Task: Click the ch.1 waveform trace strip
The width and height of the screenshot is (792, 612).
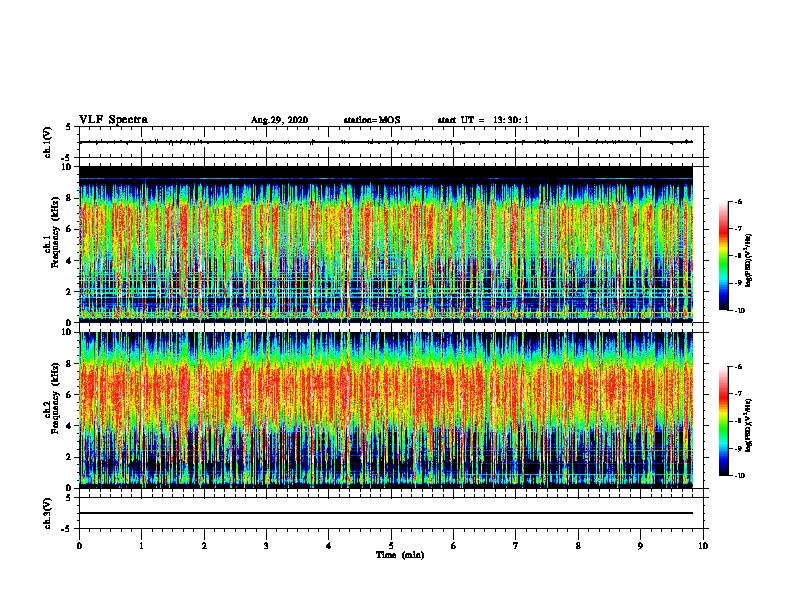Action: pyautogui.click(x=386, y=142)
